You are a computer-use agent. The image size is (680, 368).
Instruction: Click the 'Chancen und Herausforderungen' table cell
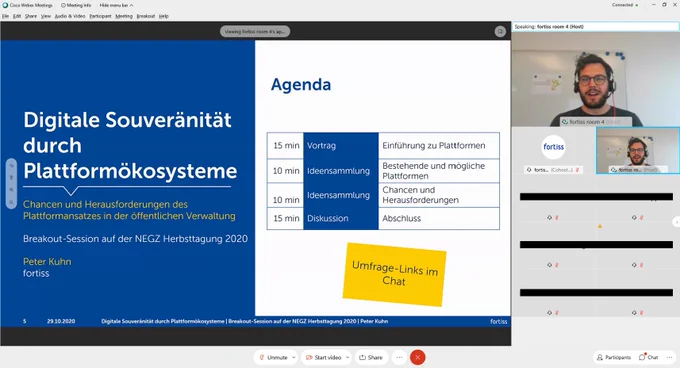[x=439, y=195]
